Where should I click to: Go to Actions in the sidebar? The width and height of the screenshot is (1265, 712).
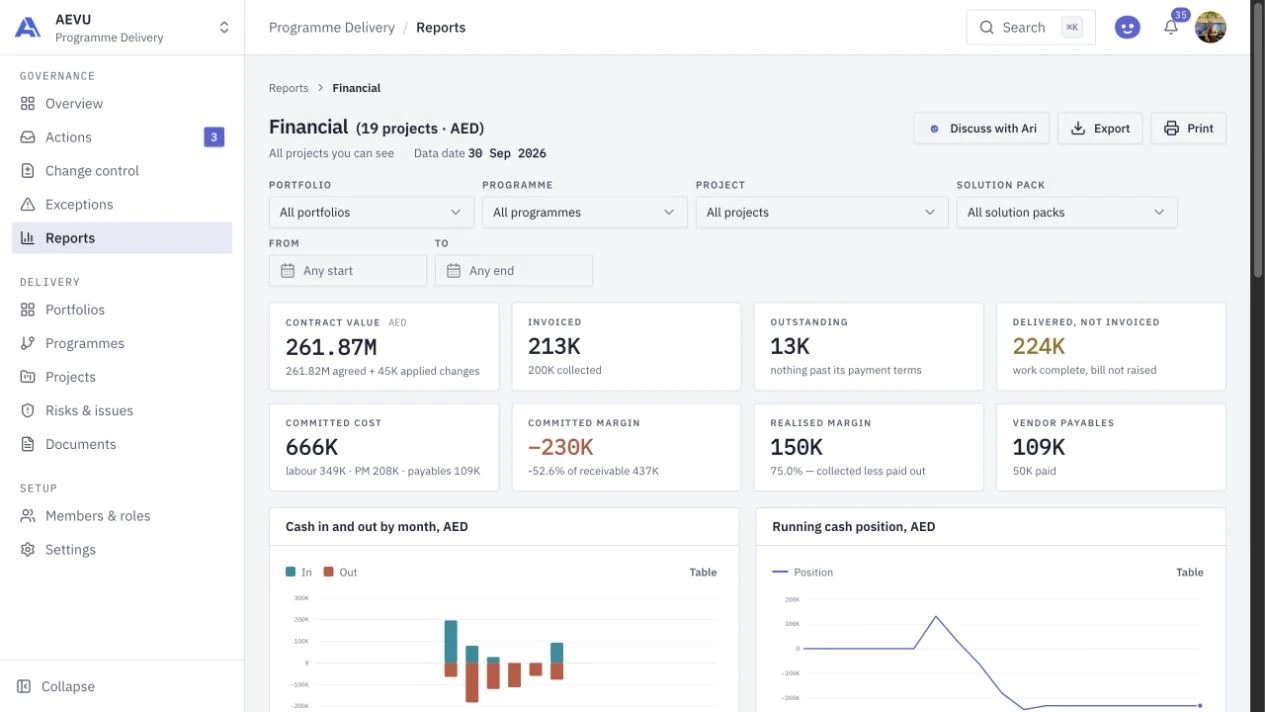coord(122,137)
